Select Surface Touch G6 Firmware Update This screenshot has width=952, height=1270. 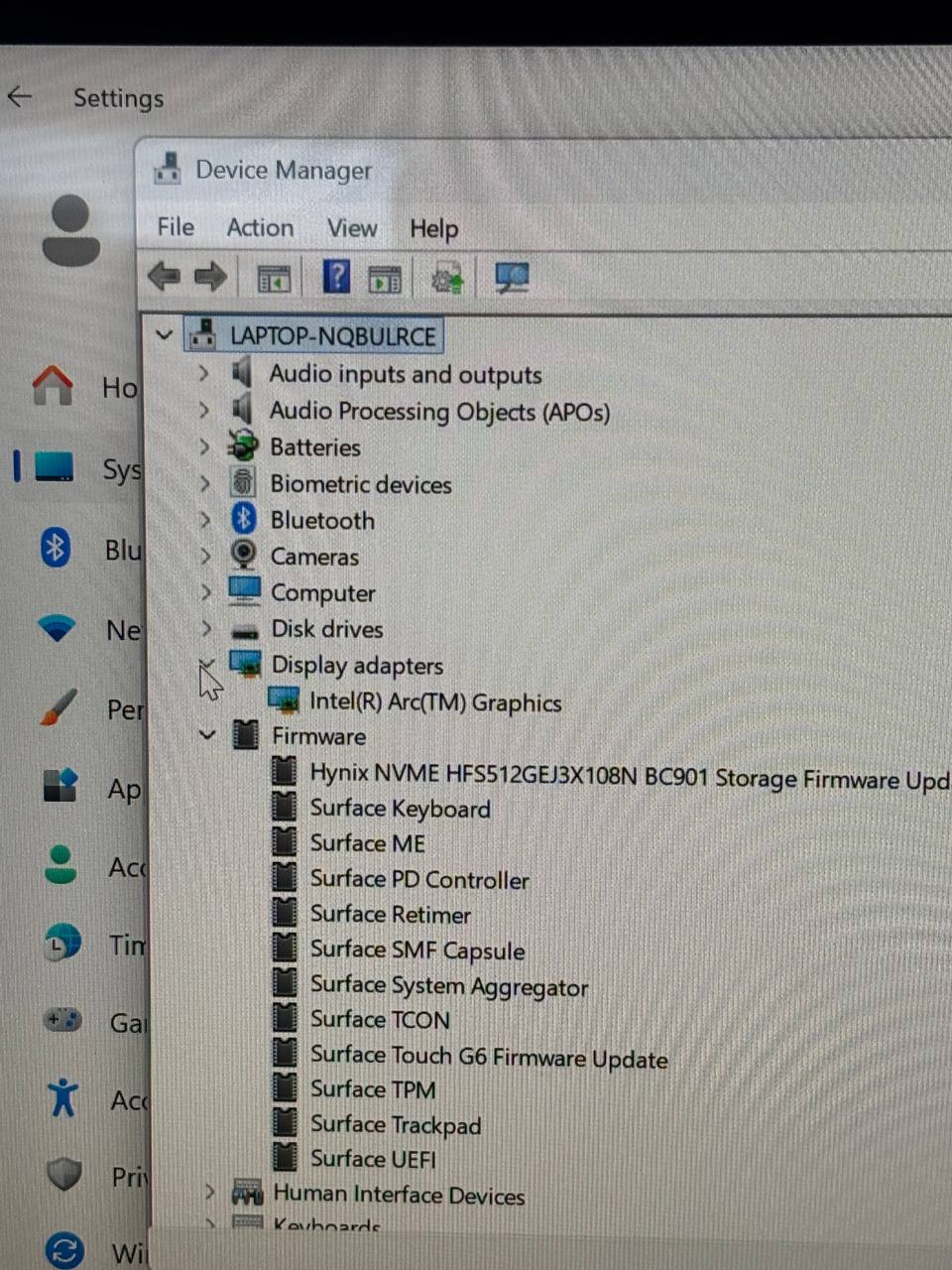coord(489,1057)
